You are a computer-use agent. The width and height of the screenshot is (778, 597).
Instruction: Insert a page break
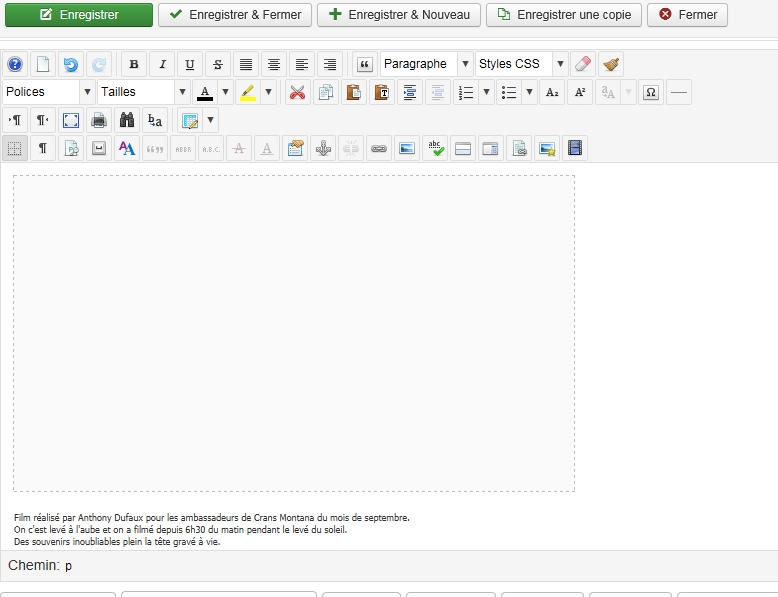462,148
